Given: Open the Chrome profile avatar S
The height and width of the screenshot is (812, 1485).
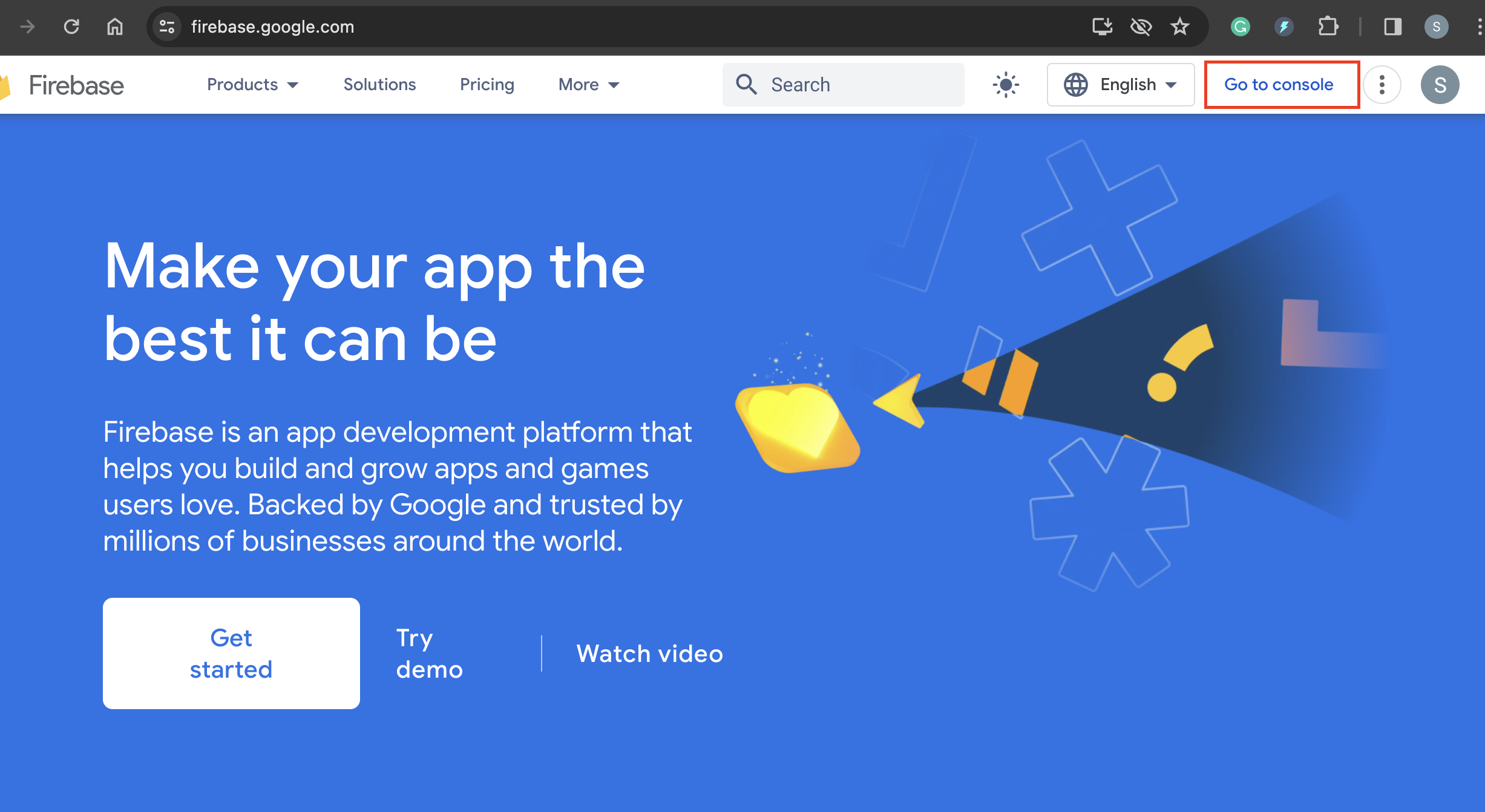Looking at the screenshot, I should pos(1436,27).
